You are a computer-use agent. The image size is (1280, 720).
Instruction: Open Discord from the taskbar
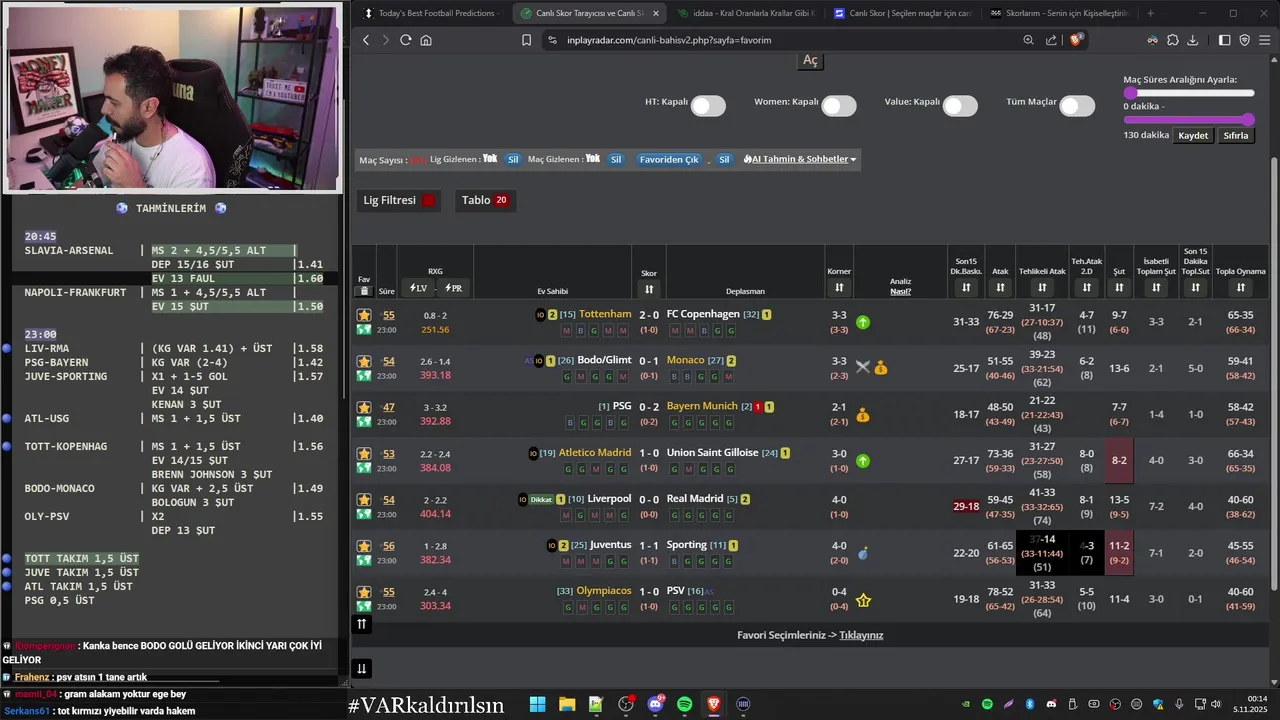coord(656,704)
